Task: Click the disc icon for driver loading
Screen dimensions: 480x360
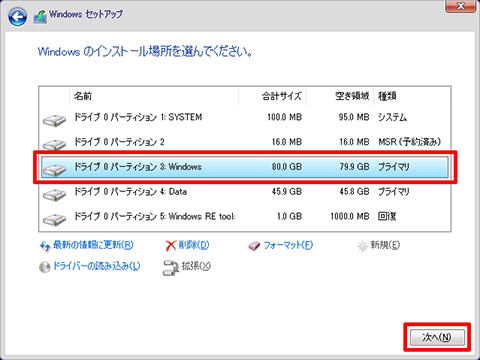Action: [45, 267]
